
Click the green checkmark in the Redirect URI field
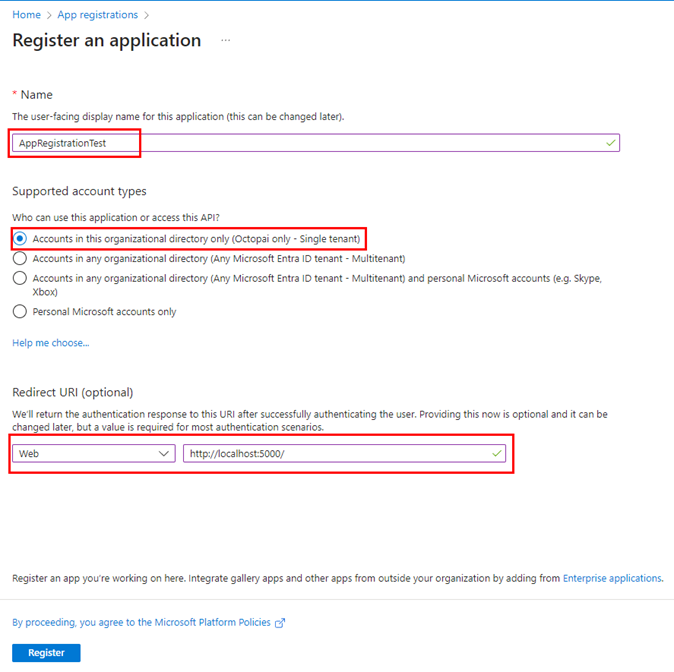coord(497,454)
